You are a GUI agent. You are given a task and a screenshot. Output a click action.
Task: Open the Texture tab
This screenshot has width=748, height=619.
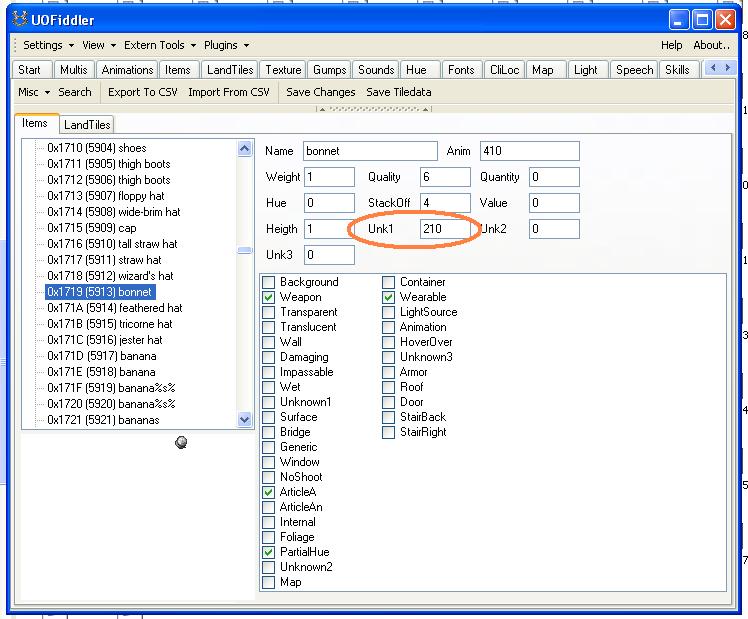click(283, 70)
